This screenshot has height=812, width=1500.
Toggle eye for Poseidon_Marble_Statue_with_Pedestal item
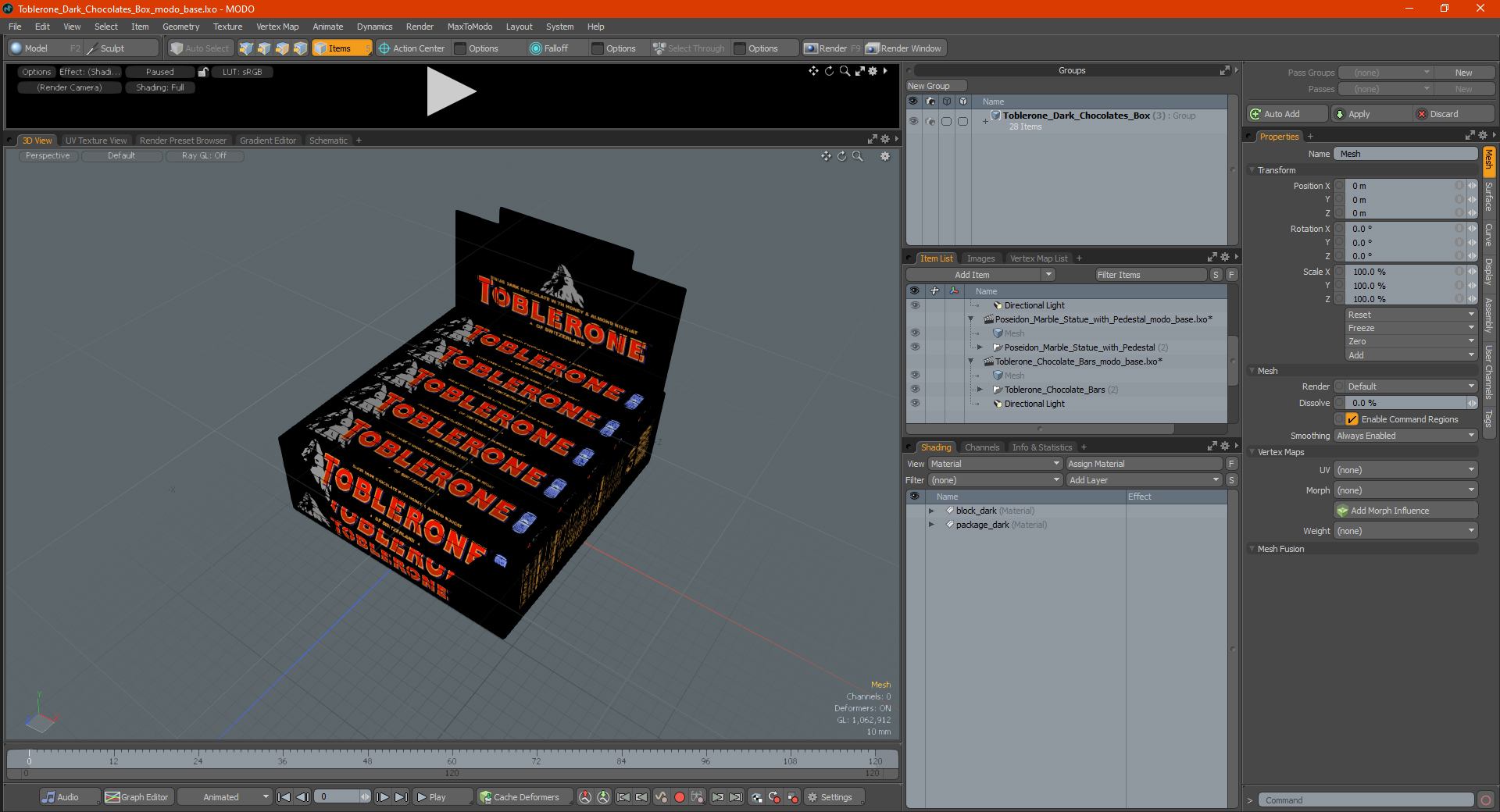[x=915, y=347]
